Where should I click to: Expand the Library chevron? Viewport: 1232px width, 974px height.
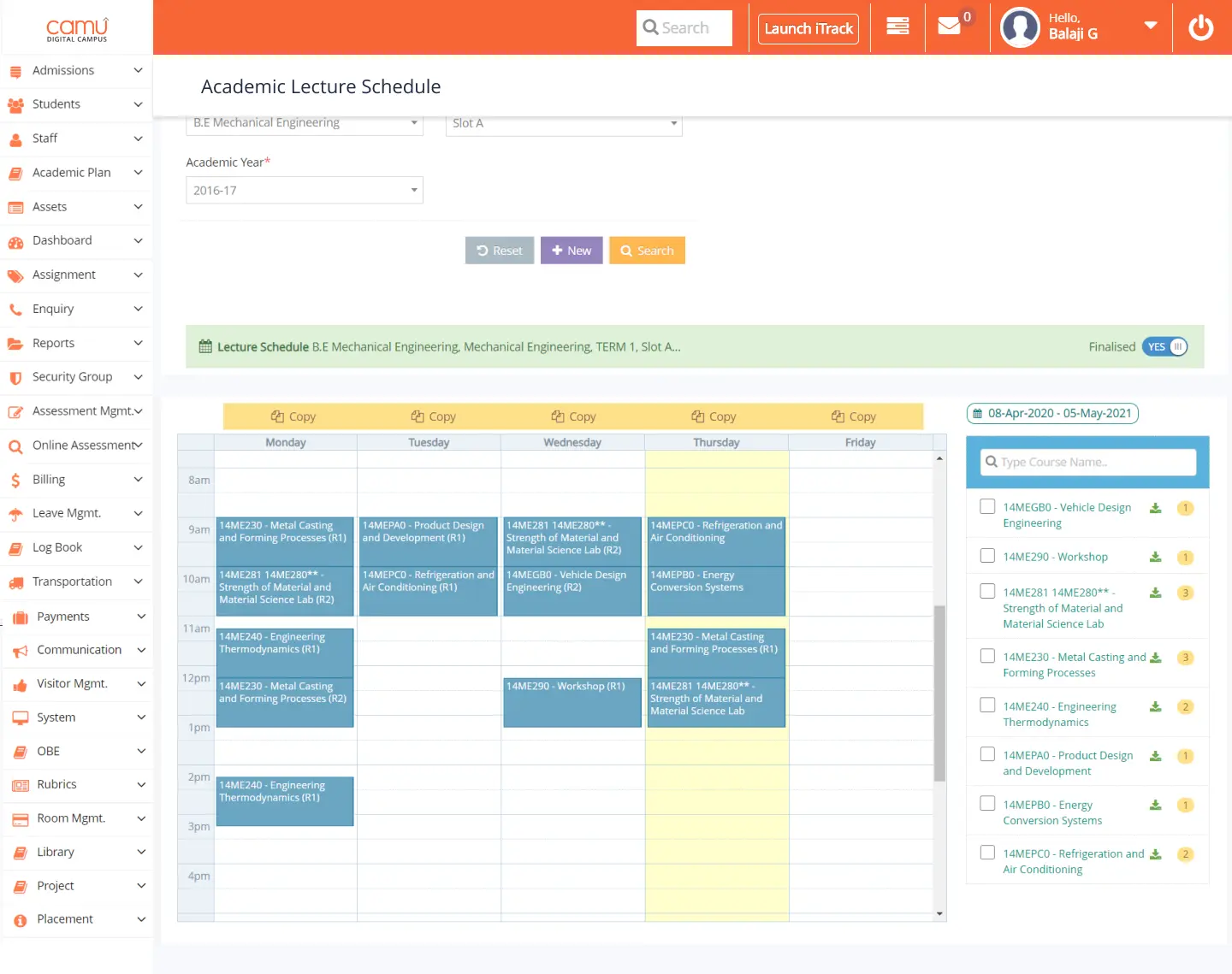pos(142,852)
